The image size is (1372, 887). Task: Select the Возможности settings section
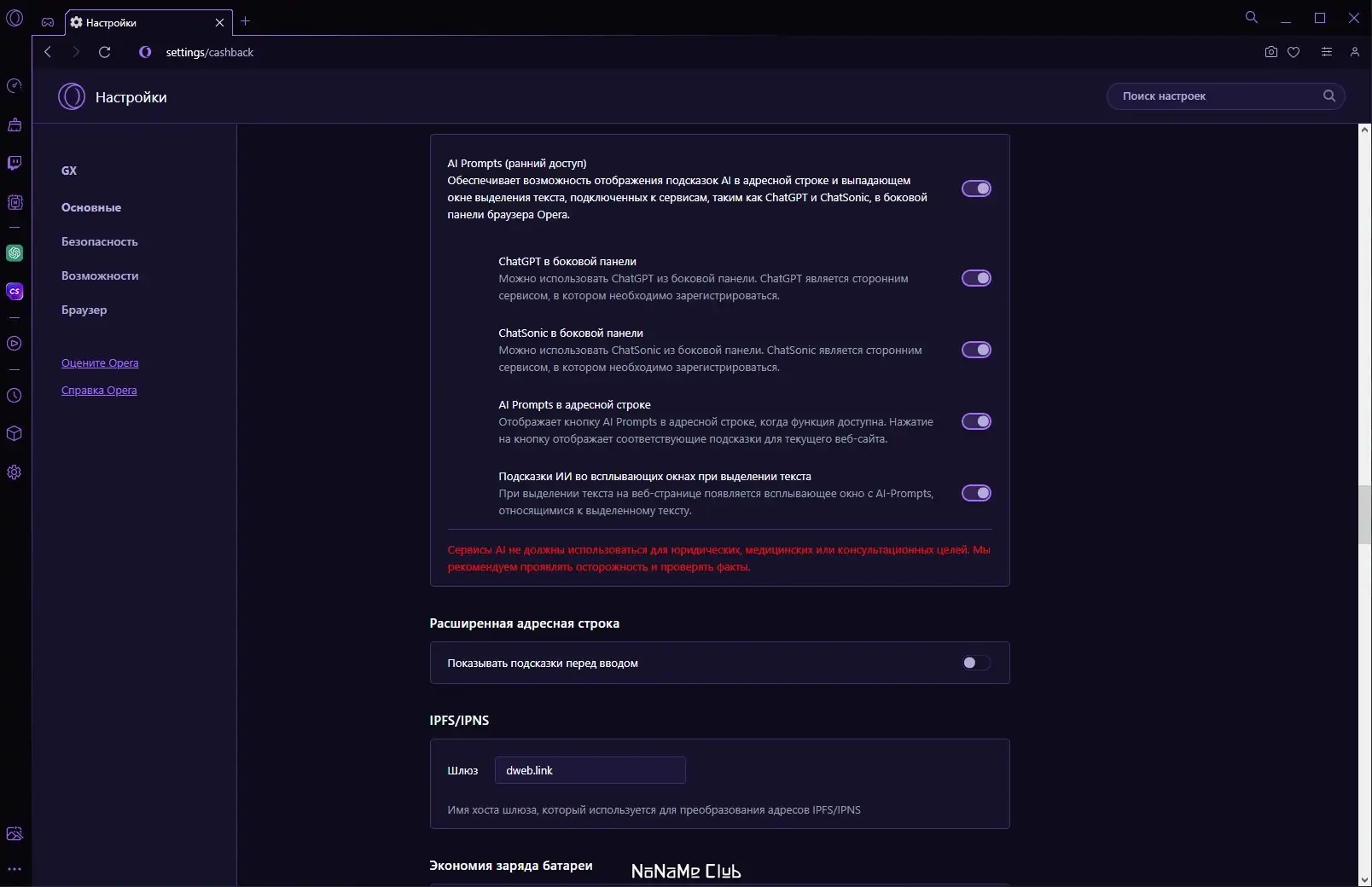point(100,275)
